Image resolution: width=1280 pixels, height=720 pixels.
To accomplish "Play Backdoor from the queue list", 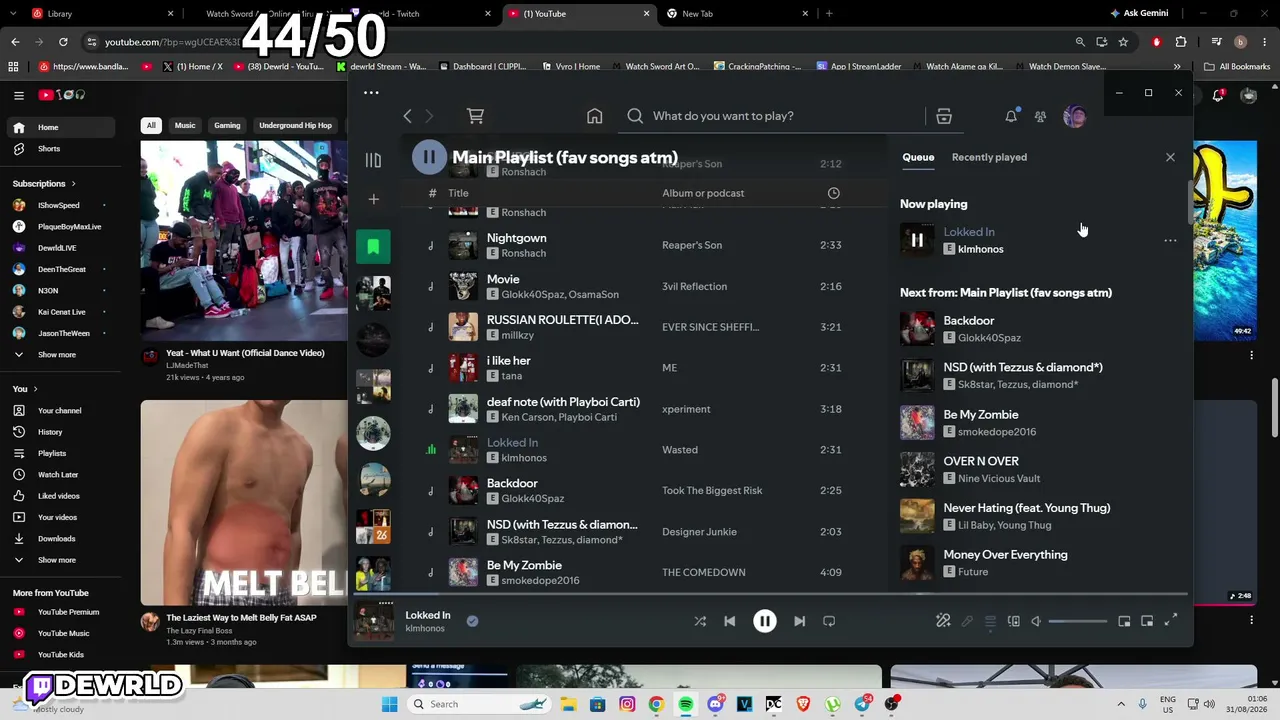I will pyautogui.click(x=917, y=328).
